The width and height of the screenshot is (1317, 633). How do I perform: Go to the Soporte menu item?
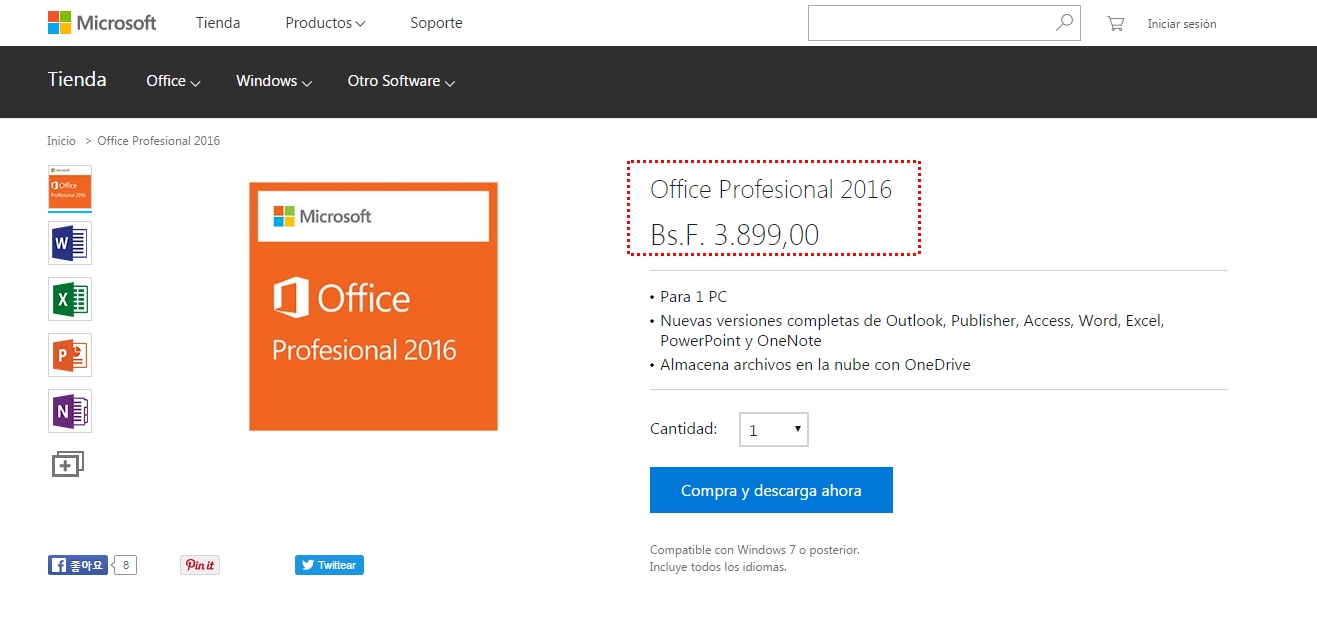coord(436,23)
